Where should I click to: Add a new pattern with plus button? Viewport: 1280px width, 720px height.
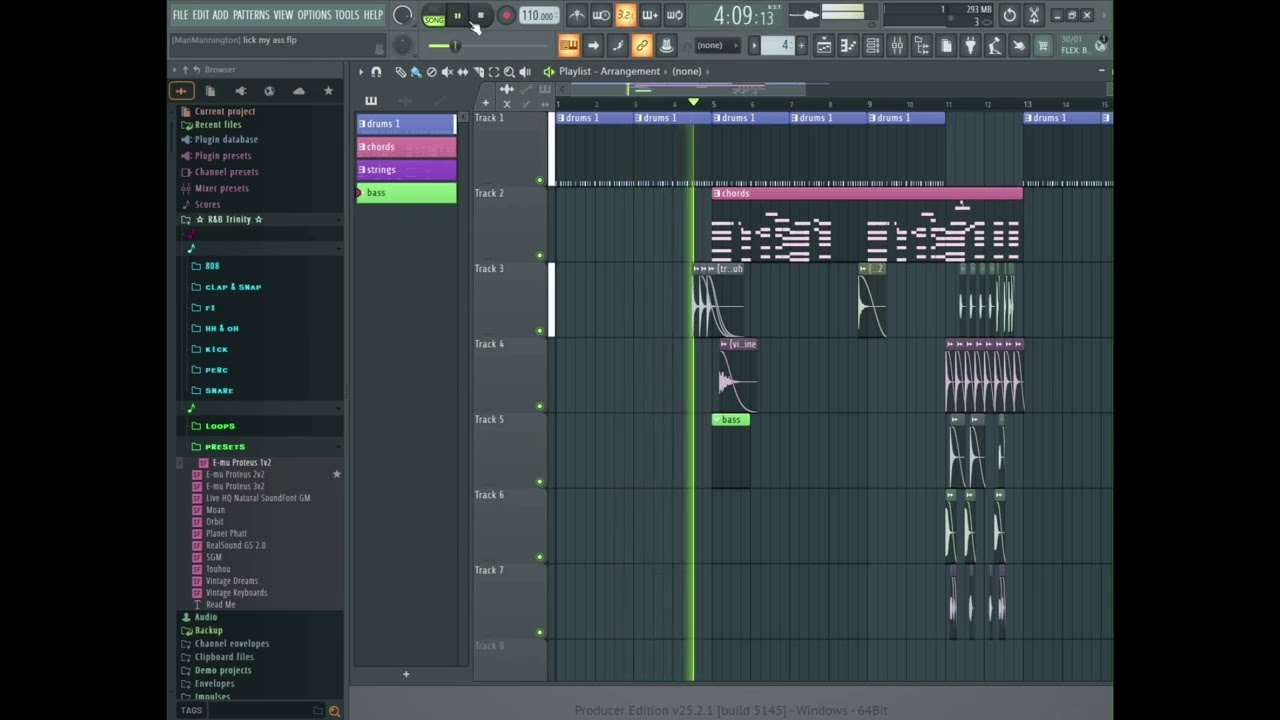click(x=406, y=674)
